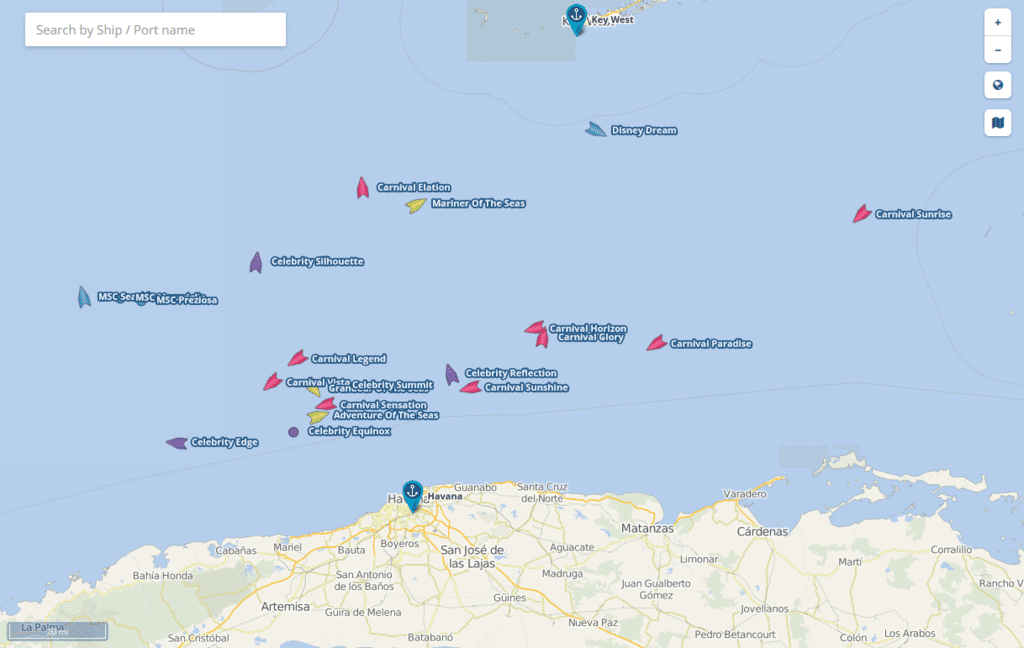Viewport: 1024px width, 648px height.
Task: Select the Carnival Elation ship marker
Action: coord(361,187)
